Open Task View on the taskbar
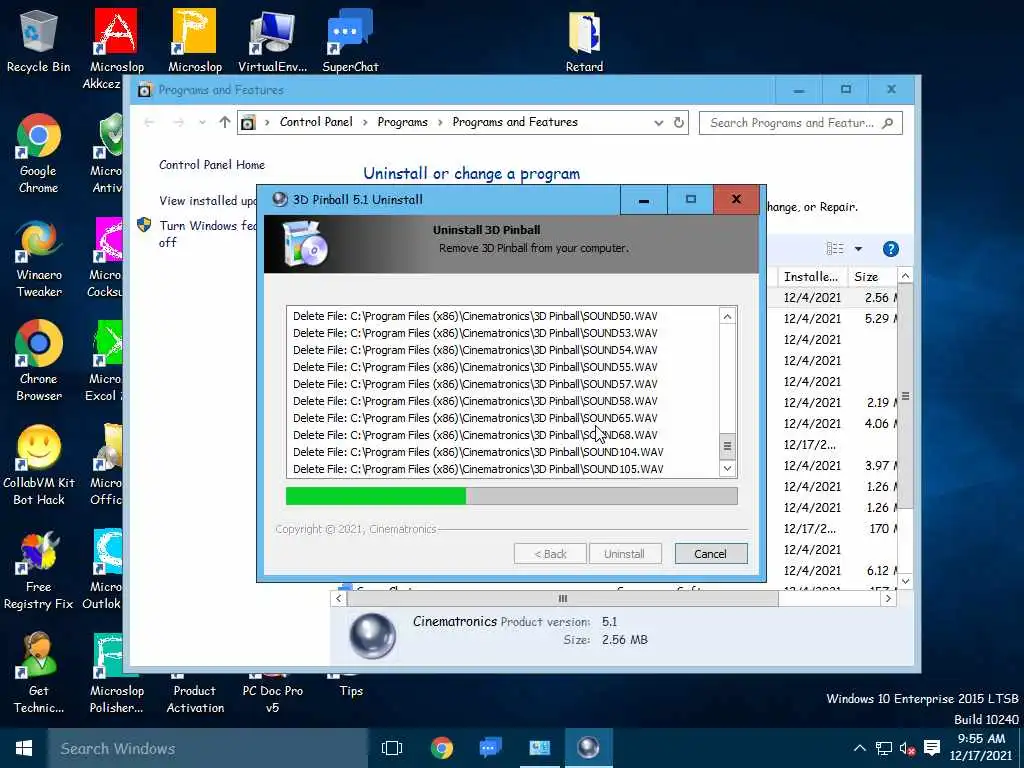 coord(392,748)
